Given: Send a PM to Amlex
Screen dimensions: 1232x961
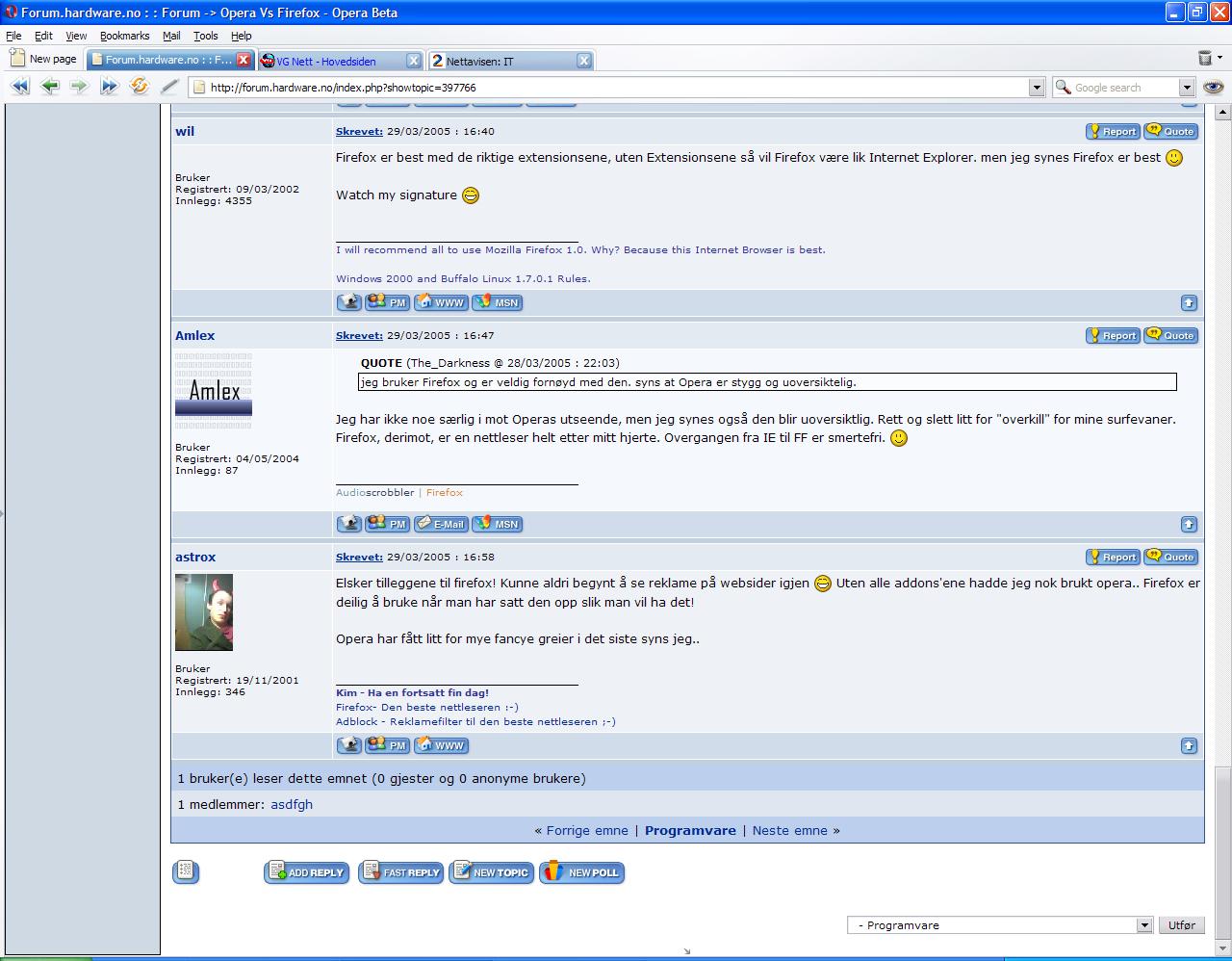Looking at the screenshot, I should click(x=388, y=524).
